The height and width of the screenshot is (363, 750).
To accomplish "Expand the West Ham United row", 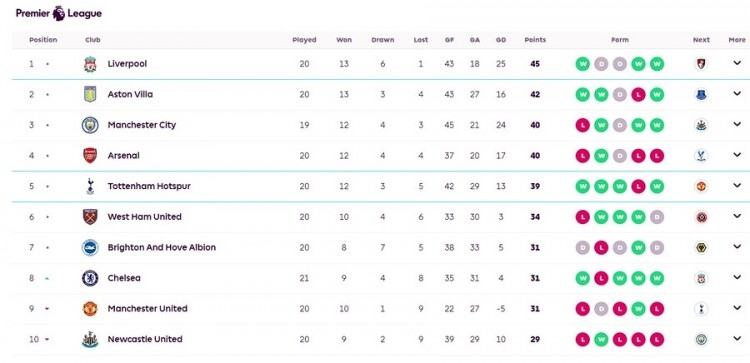I will 737,216.
